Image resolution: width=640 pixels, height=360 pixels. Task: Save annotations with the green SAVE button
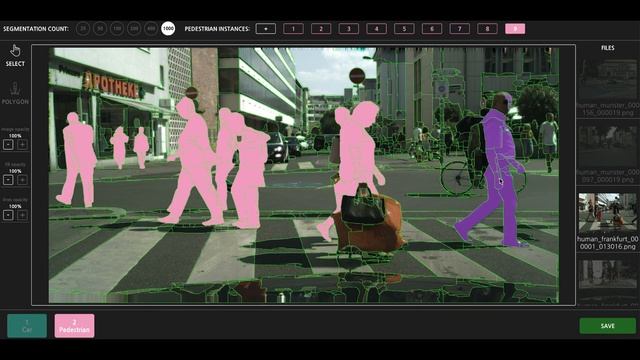coord(607,326)
